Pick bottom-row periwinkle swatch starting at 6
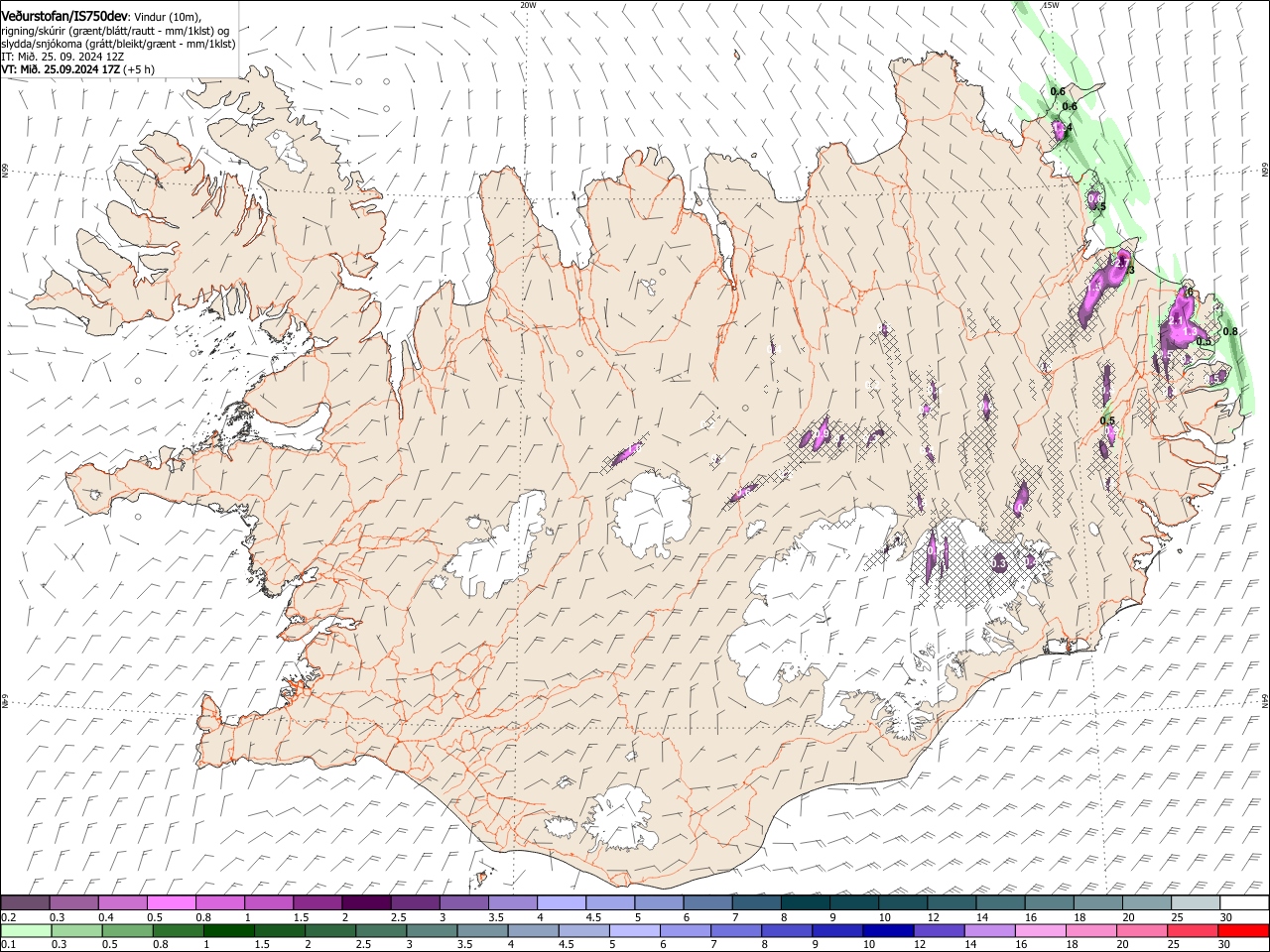 tap(686, 931)
